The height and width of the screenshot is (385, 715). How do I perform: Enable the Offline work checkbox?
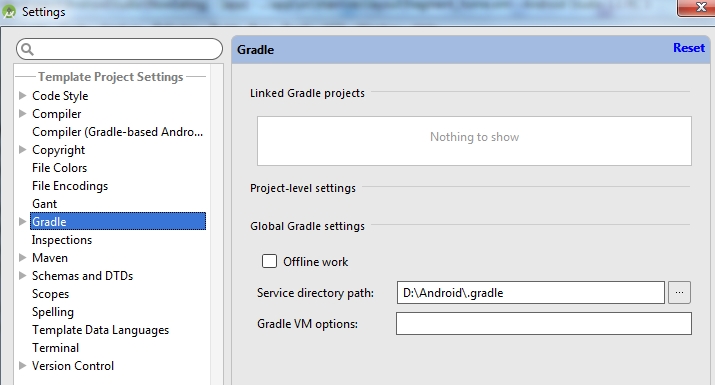pos(269,261)
